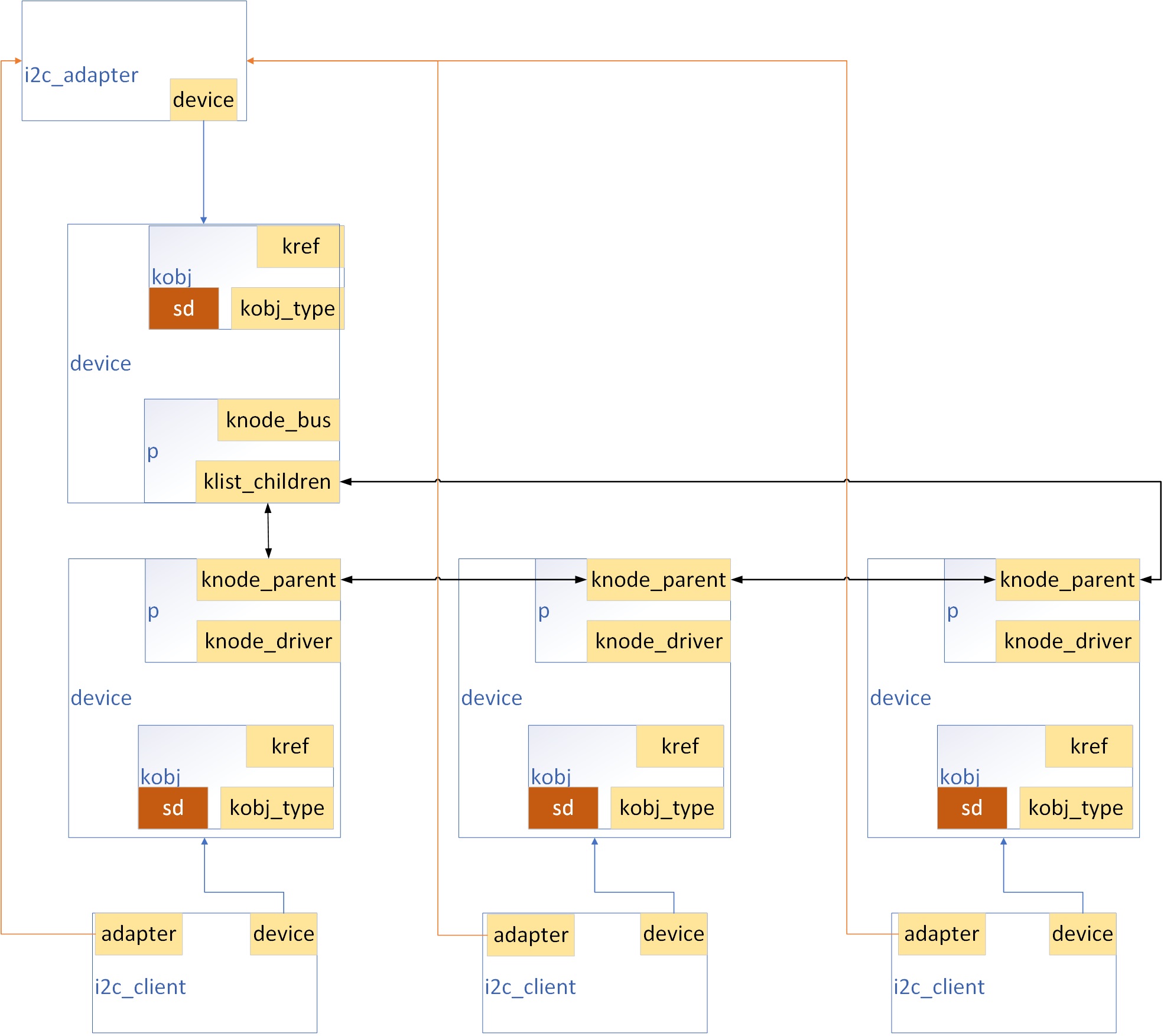Click kobj_type in the middle child device
This screenshot has height=1036, width=1164.
click(666, 808)
